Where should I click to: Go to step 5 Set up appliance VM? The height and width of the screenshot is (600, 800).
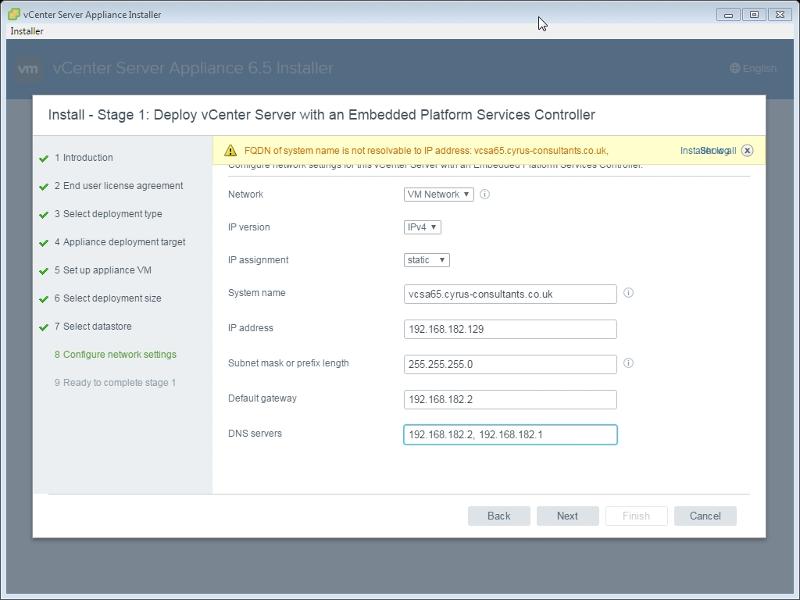click(x=103, y=270)
